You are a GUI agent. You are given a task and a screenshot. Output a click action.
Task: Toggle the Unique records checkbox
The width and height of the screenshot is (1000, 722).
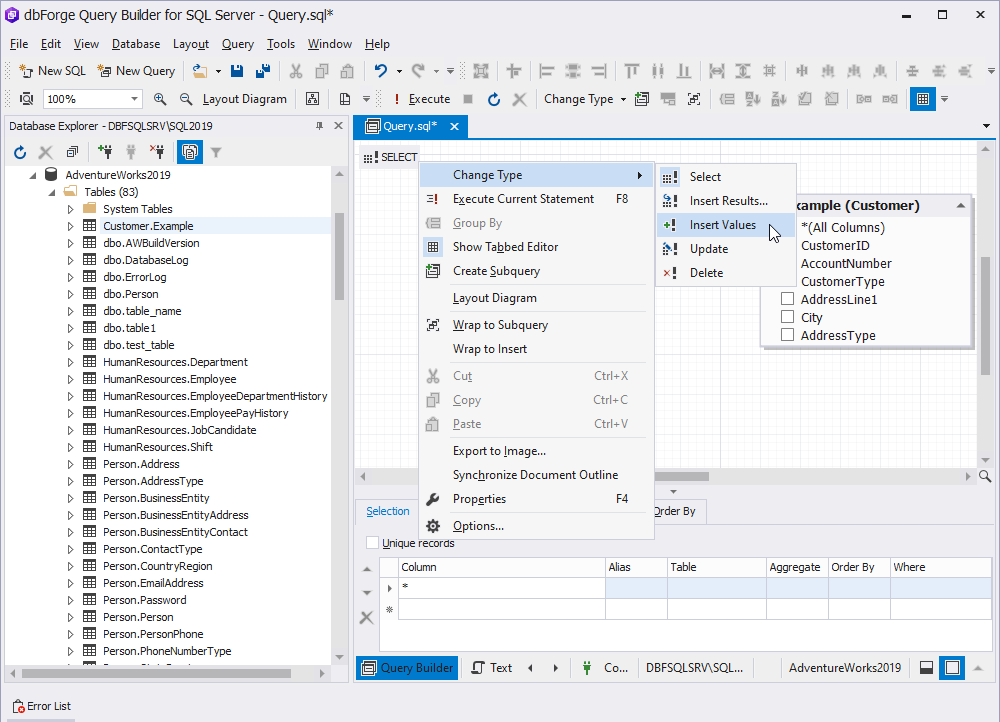click(372, 543)
